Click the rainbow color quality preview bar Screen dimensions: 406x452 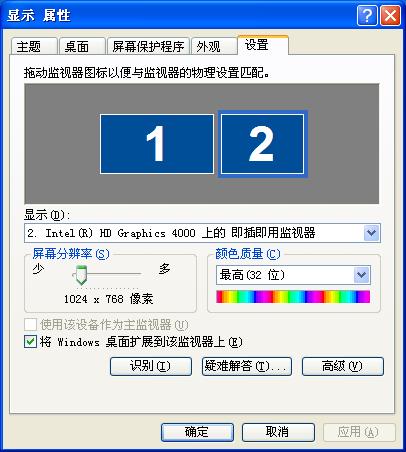pyautogui.click(x=293, y=297)
